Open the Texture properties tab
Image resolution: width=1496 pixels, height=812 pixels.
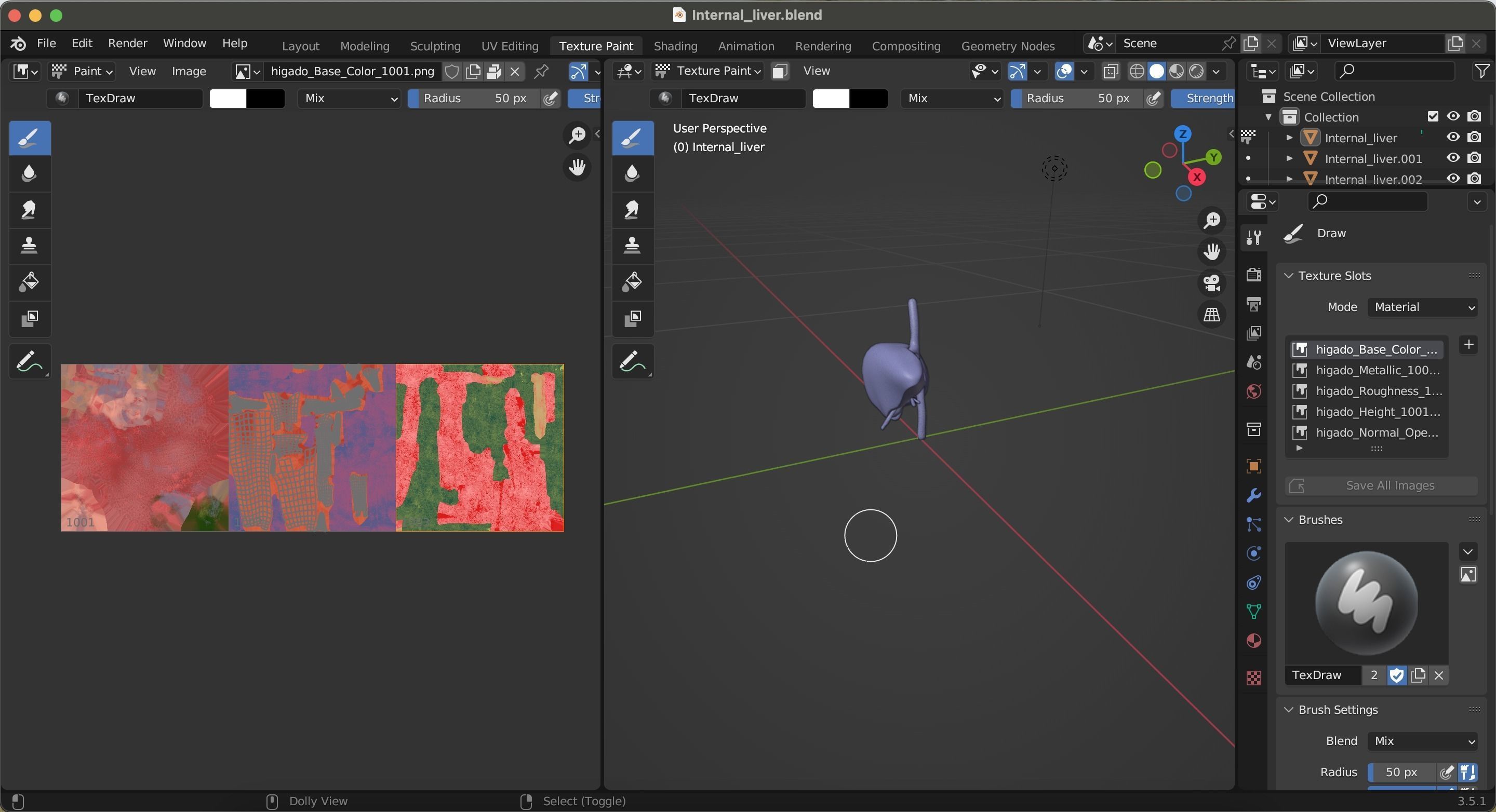pos(1254,678)
